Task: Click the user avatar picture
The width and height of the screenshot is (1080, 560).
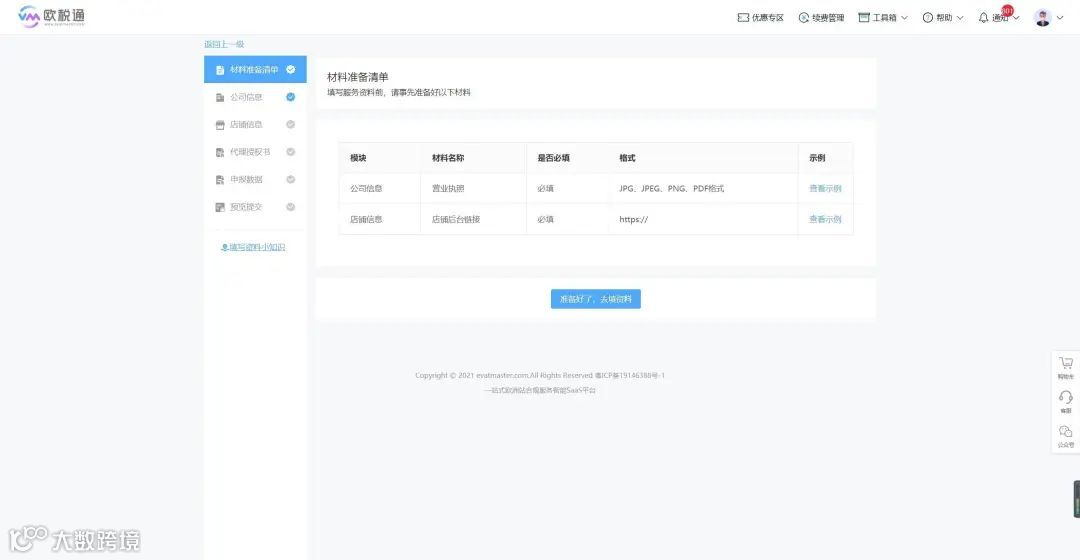Action: point(1043,18)
